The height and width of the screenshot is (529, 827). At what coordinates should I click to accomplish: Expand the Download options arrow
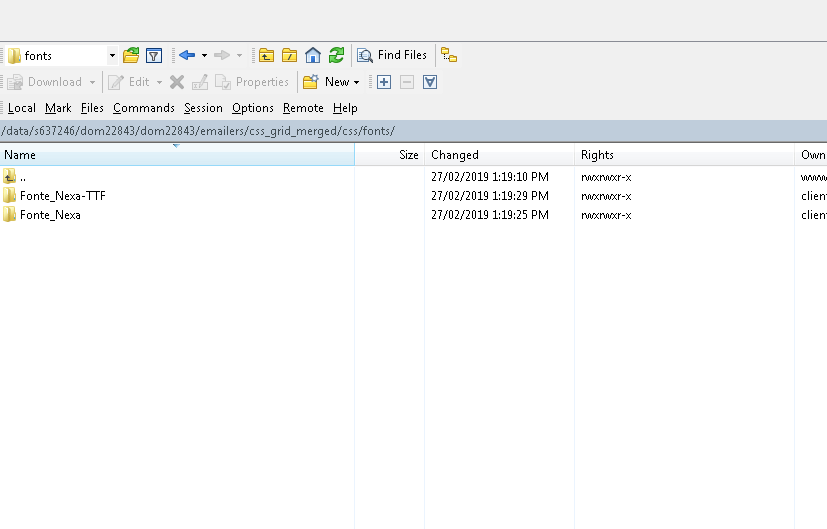coord(92,82)
